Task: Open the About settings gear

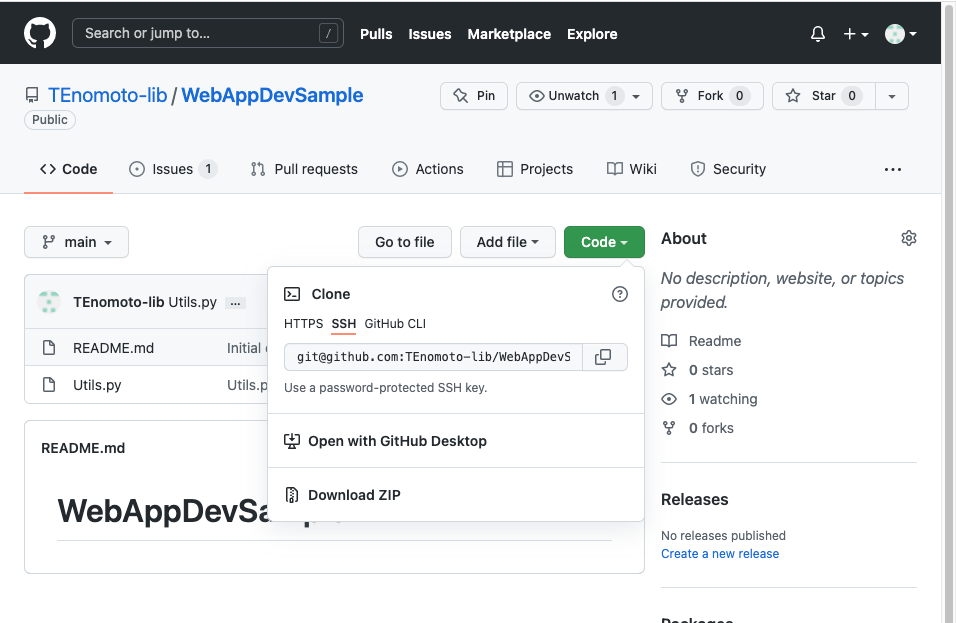Action: click(908, 238)
